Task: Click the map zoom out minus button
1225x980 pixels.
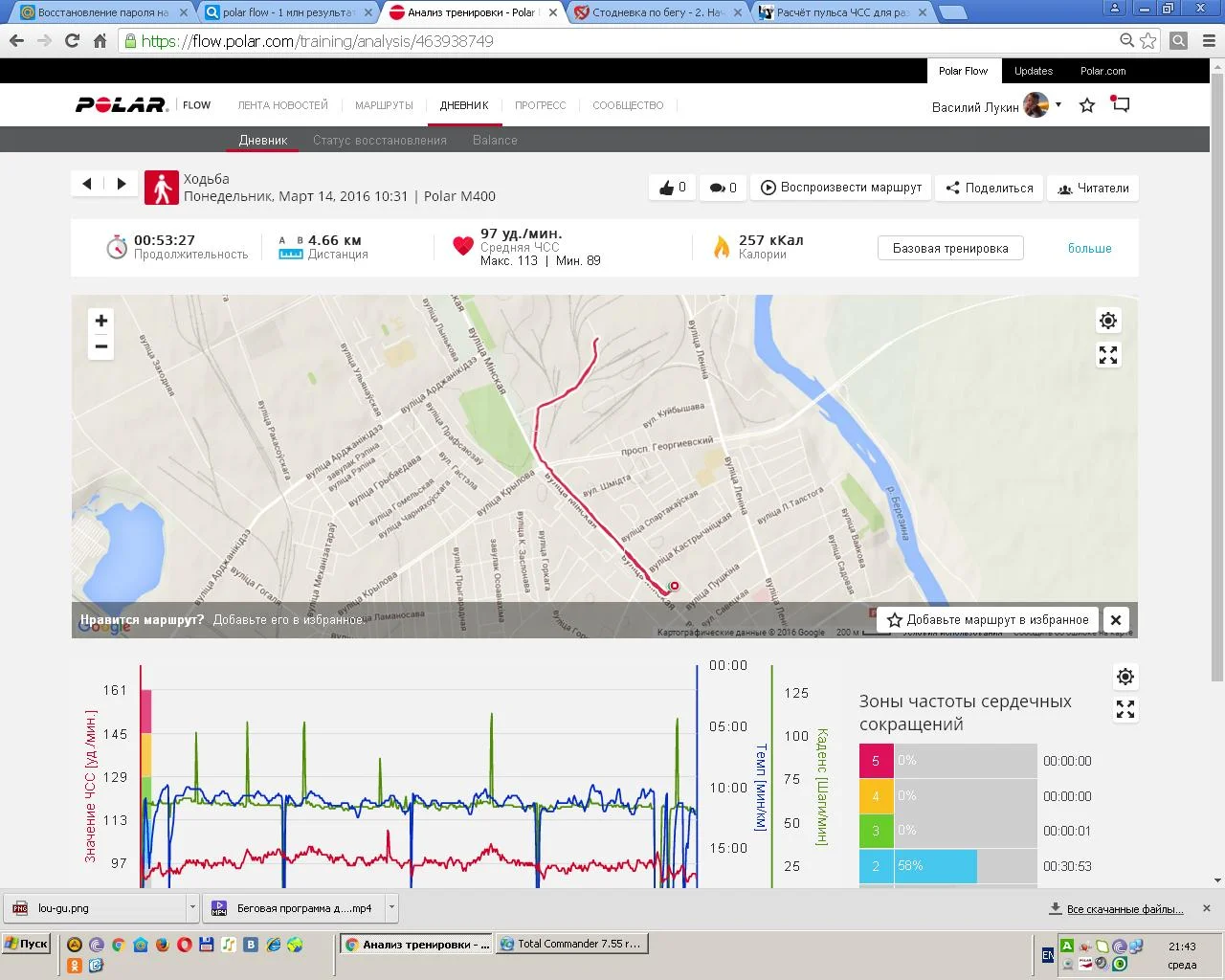Action: (x=101, y=346)
